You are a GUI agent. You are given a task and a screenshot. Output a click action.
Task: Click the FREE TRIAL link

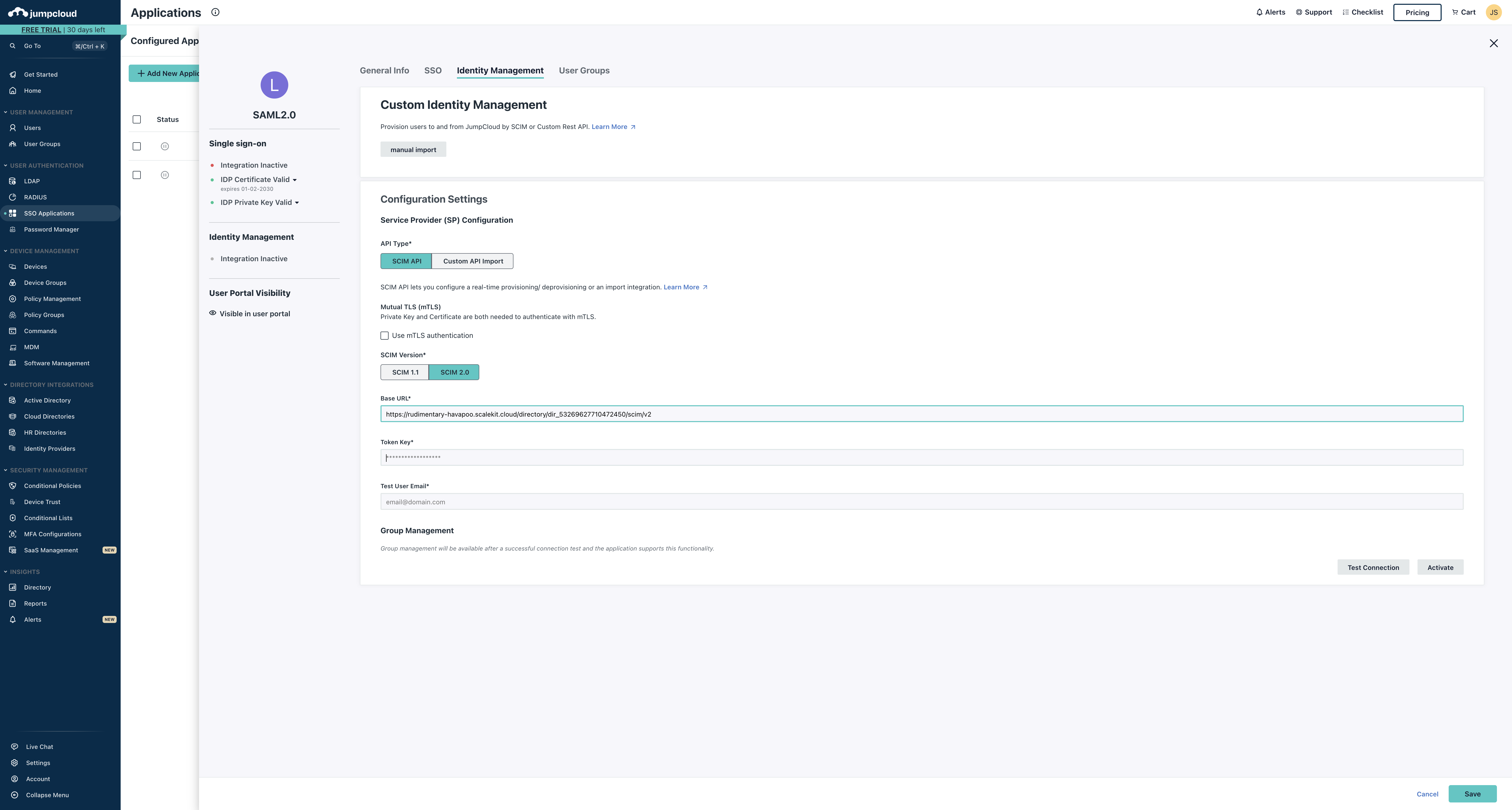tap(41, 29)
